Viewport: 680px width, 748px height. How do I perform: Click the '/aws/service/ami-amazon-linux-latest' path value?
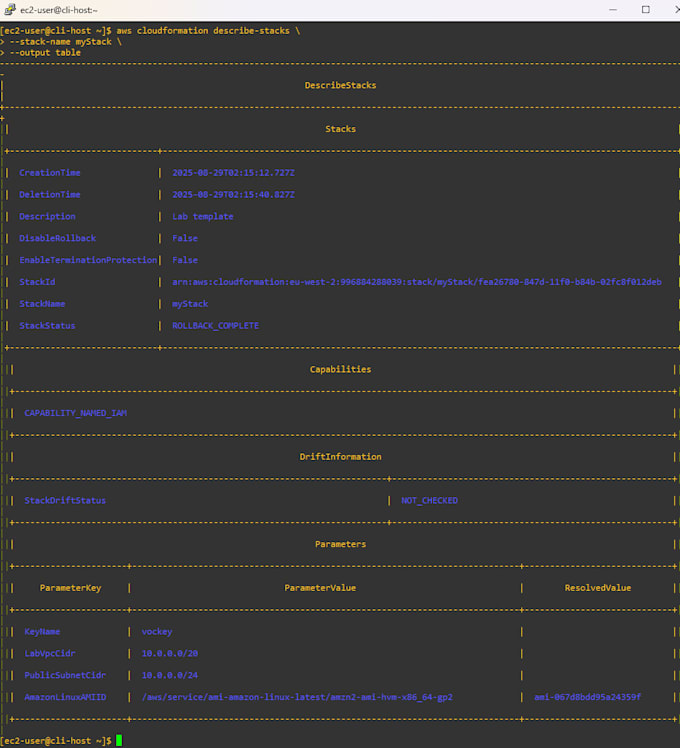click(x=297, y=697)
